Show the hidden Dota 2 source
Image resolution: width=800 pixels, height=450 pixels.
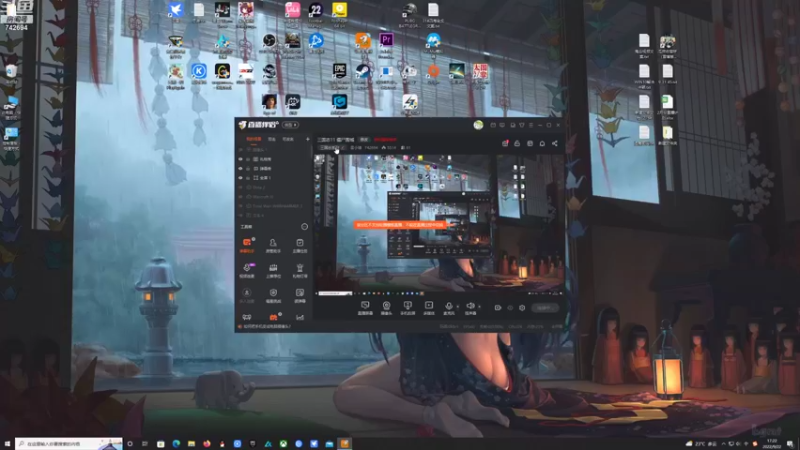(x=241, y=187)
